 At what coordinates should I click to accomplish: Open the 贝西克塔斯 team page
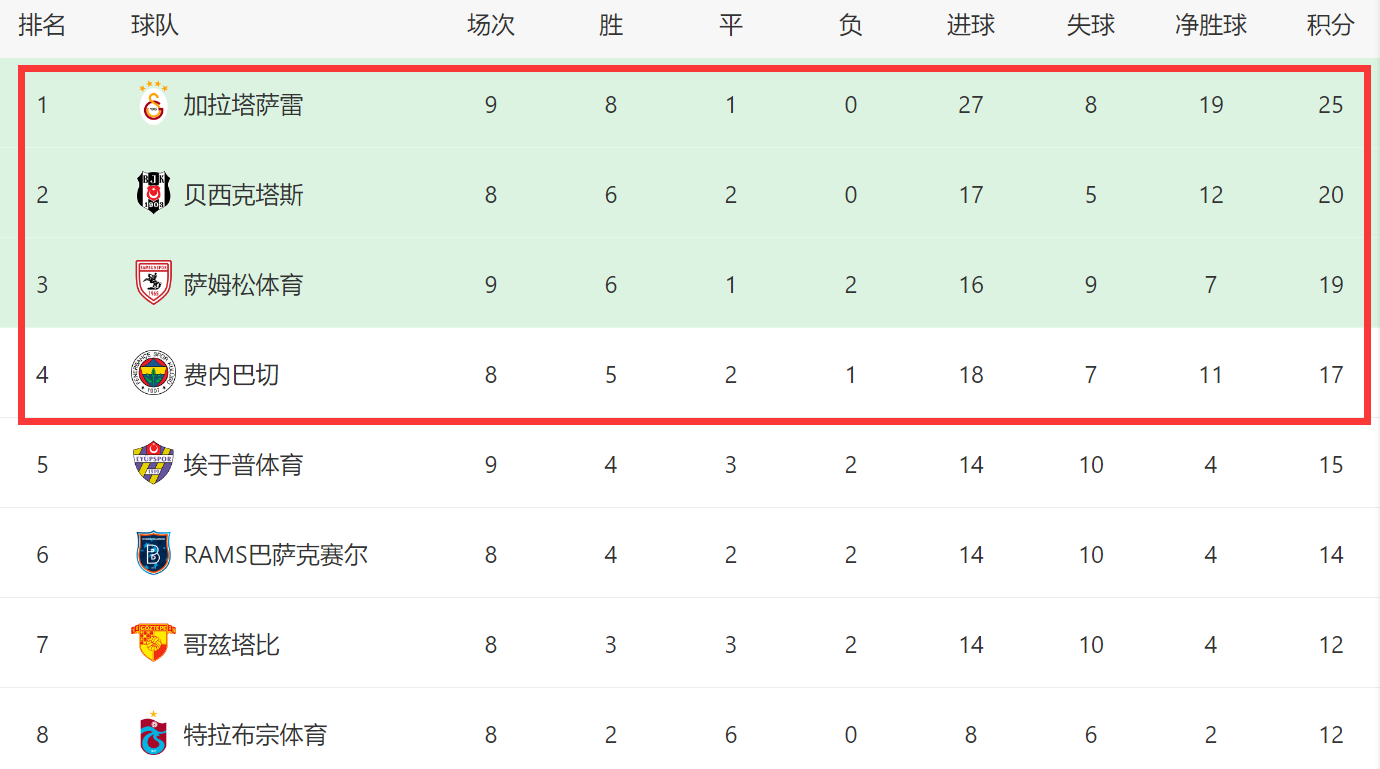pos(243,195)
